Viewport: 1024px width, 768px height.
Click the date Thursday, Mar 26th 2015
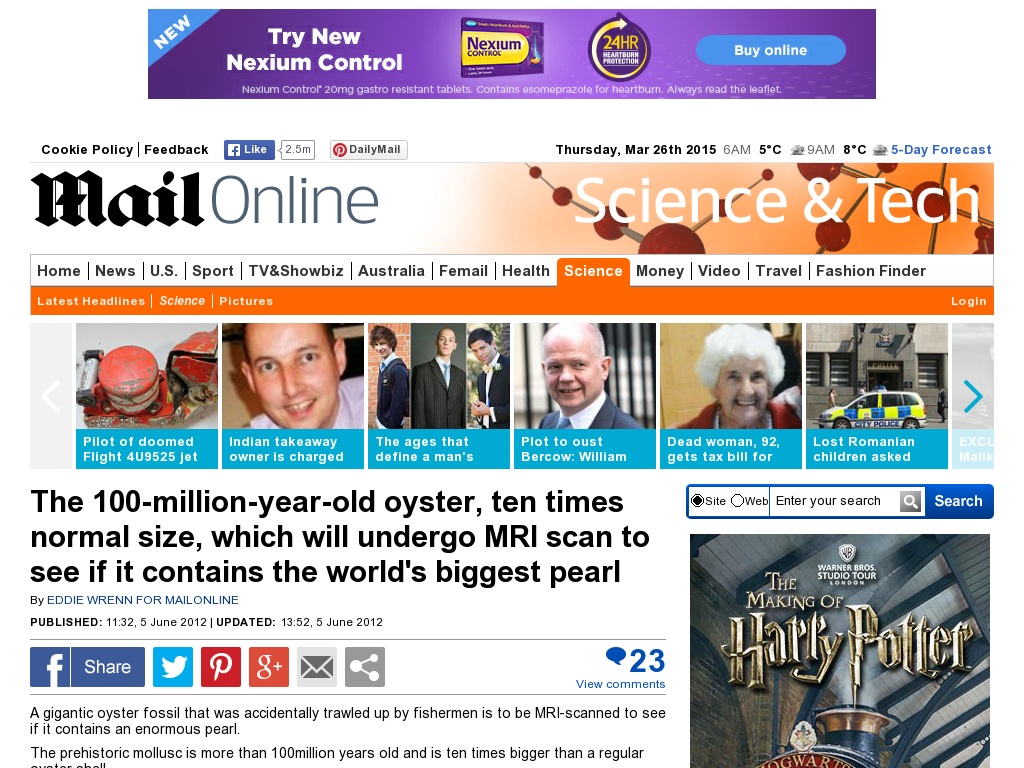click(x=635, y=150)
